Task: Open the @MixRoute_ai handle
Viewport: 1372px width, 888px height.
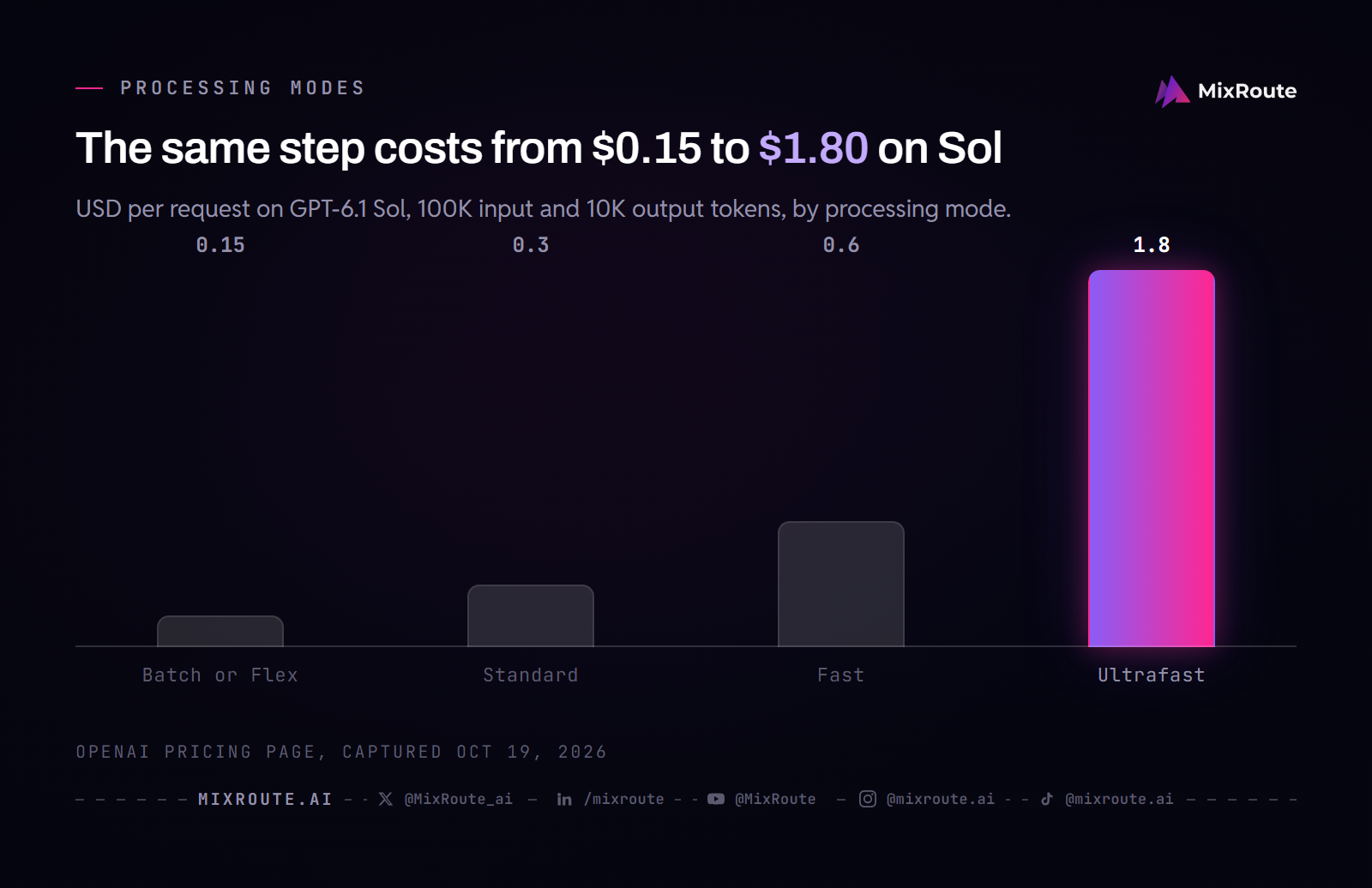Action: pos(459,799)
